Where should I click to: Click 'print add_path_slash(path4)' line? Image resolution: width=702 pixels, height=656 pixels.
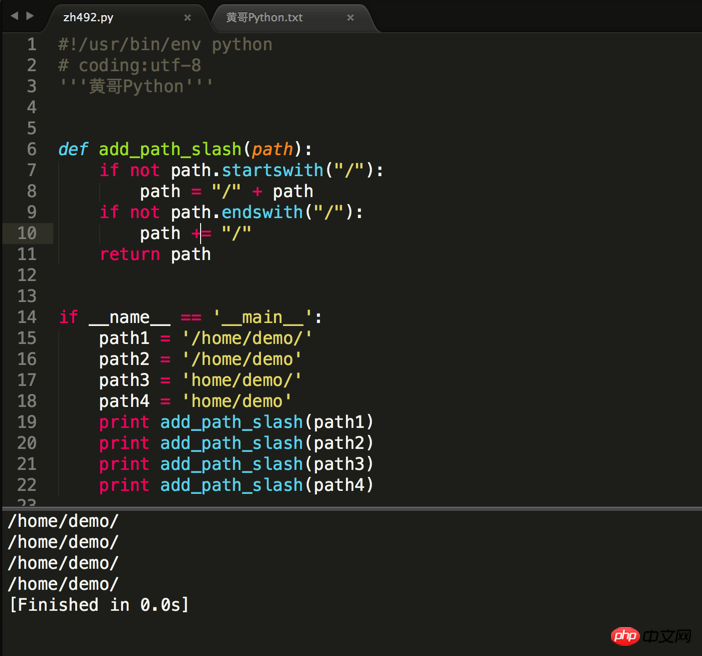(236, 485)
